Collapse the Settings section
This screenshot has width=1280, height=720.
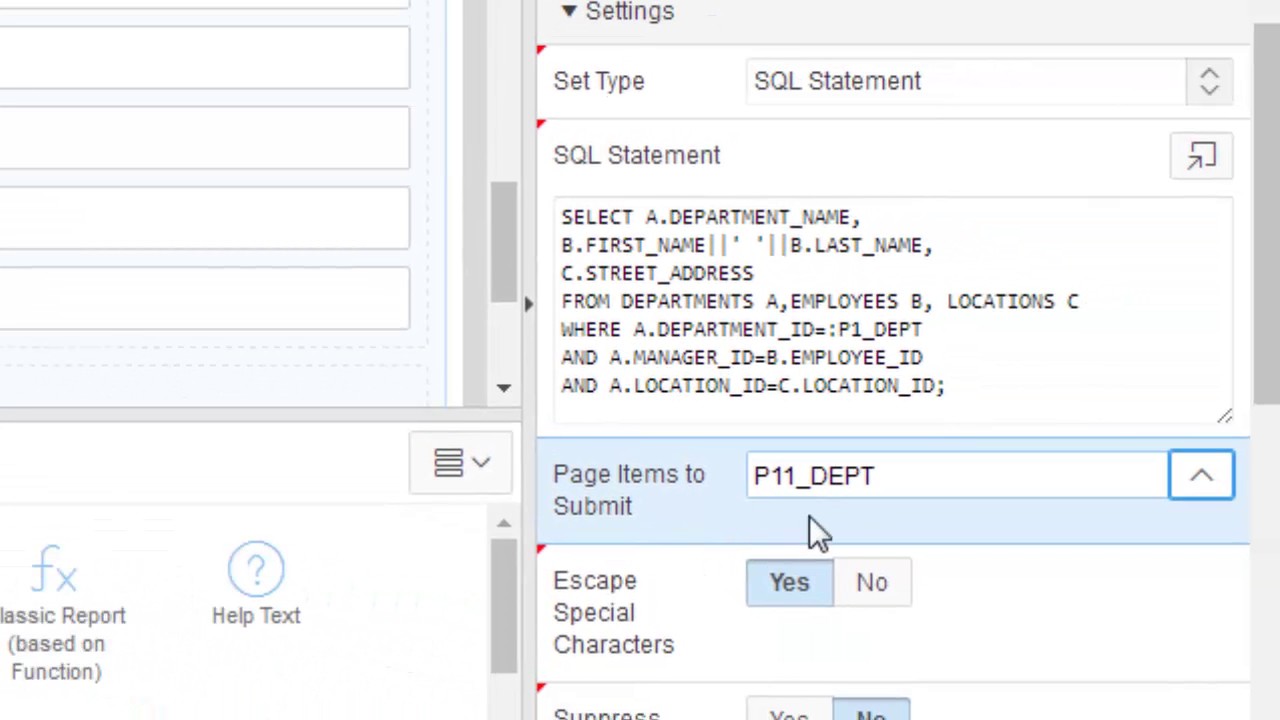[x=569, y=11]
